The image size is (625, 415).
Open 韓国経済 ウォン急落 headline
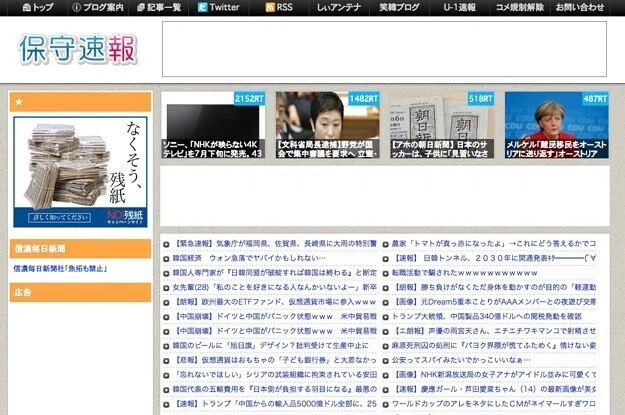point(249,258)
